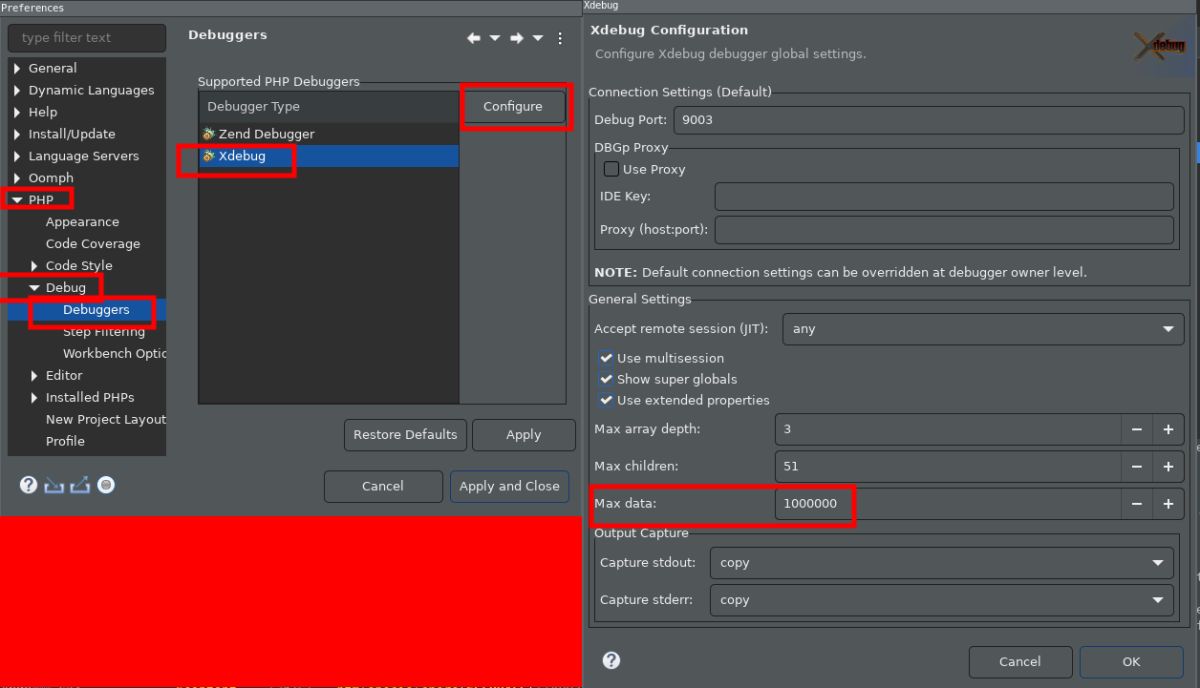Click the import preferences icon
The height and width of the screenshot is (688, 1200).
click(x=54, y=485)
